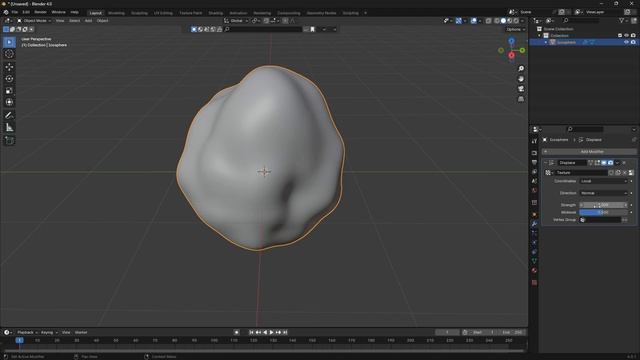Toggle X-ray mode in viewport header
The image size is (640, 360).
point(489,21)
